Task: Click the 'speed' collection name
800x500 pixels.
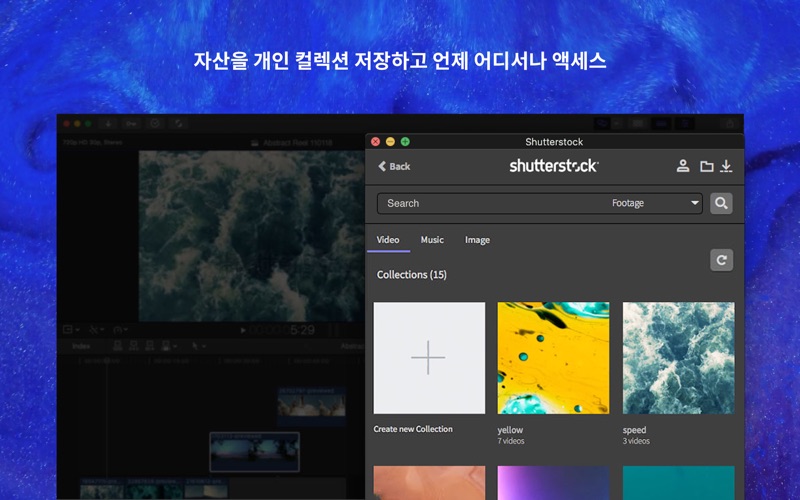Action: (634, 430)
